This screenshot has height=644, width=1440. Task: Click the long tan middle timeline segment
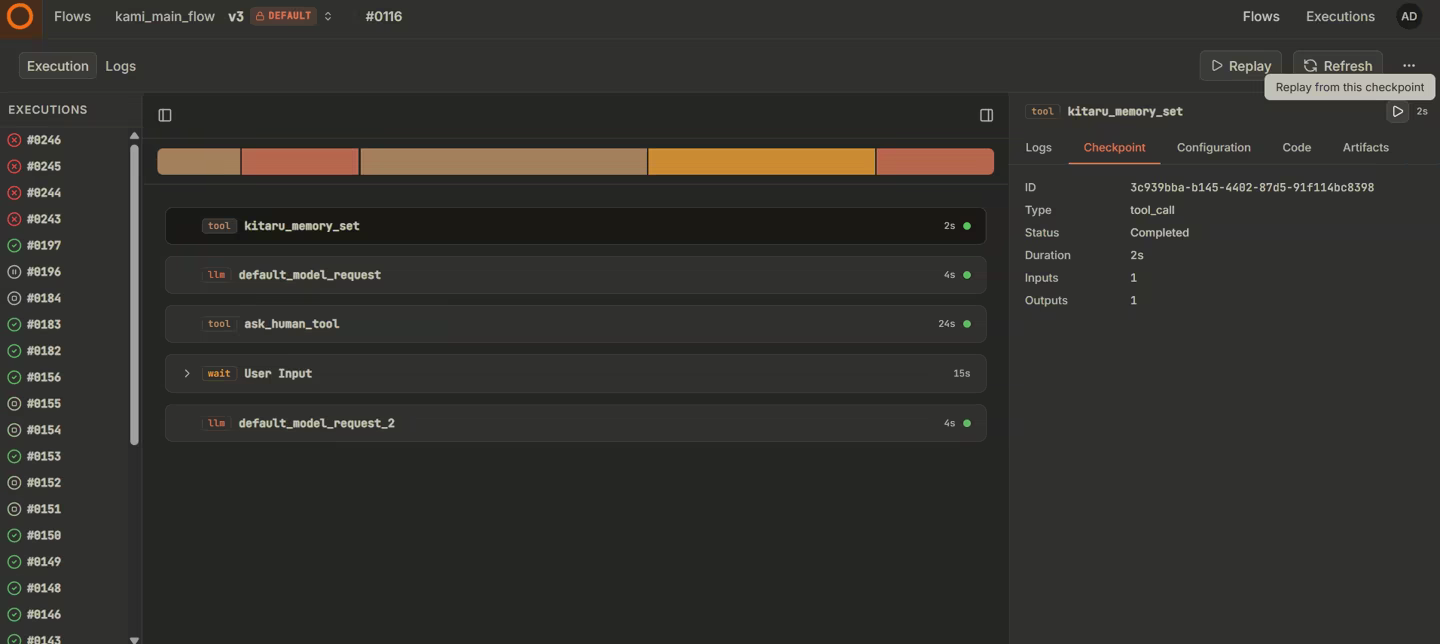point(503,161)
